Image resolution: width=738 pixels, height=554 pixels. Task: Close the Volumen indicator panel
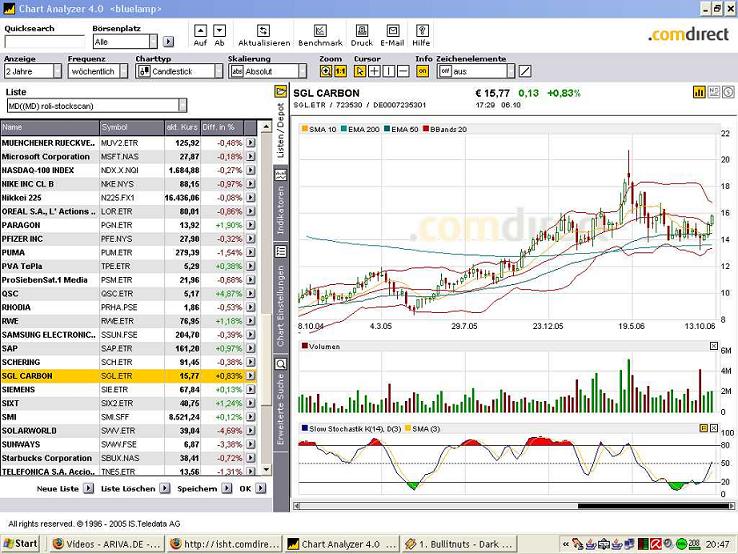coord(714,346)
